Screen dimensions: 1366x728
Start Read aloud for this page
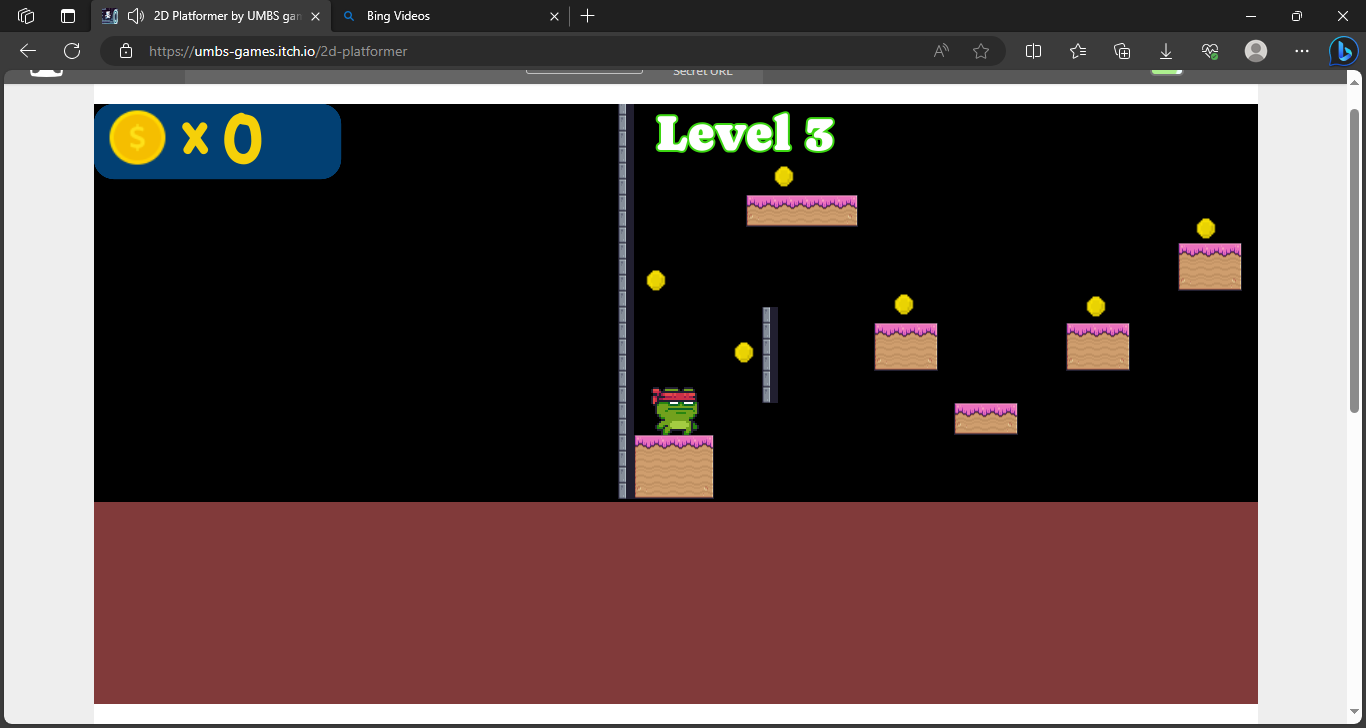coord(941,51)
